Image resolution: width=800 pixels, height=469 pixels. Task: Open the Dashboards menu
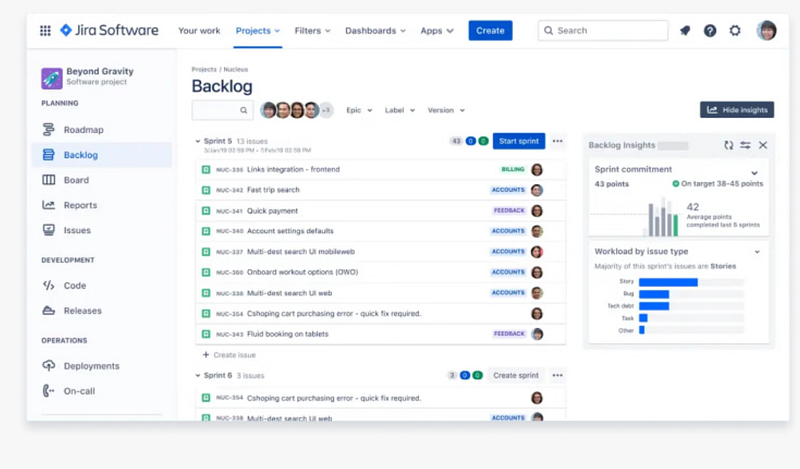(375, 31)
